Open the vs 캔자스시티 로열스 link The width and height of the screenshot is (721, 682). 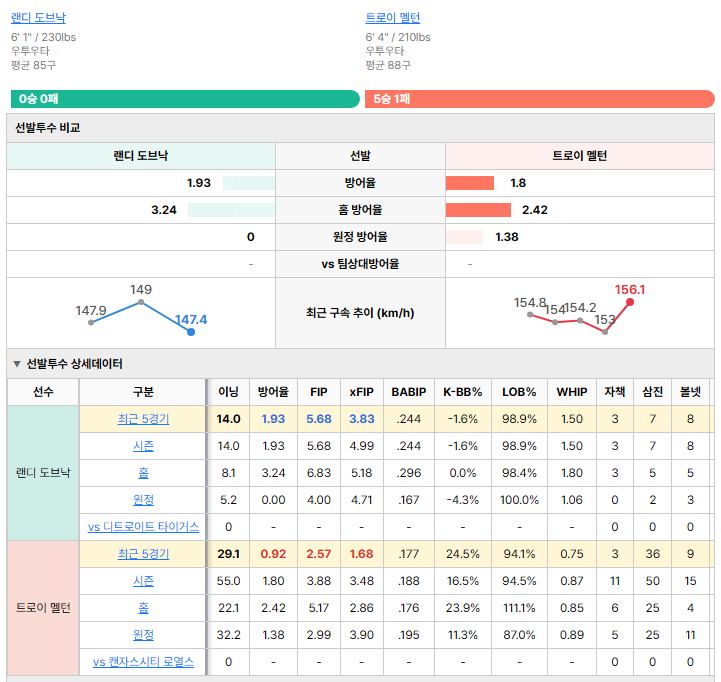(143, 662)
